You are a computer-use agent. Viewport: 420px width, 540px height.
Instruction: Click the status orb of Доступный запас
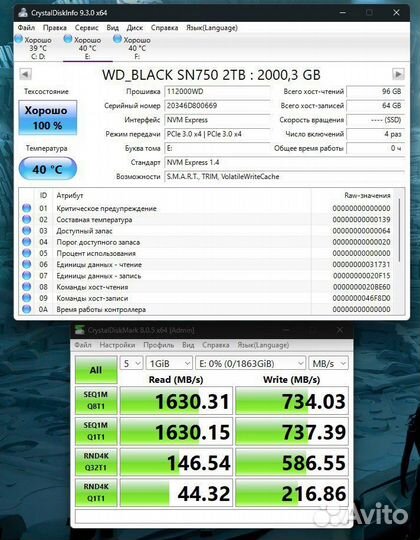pos(27,230)
